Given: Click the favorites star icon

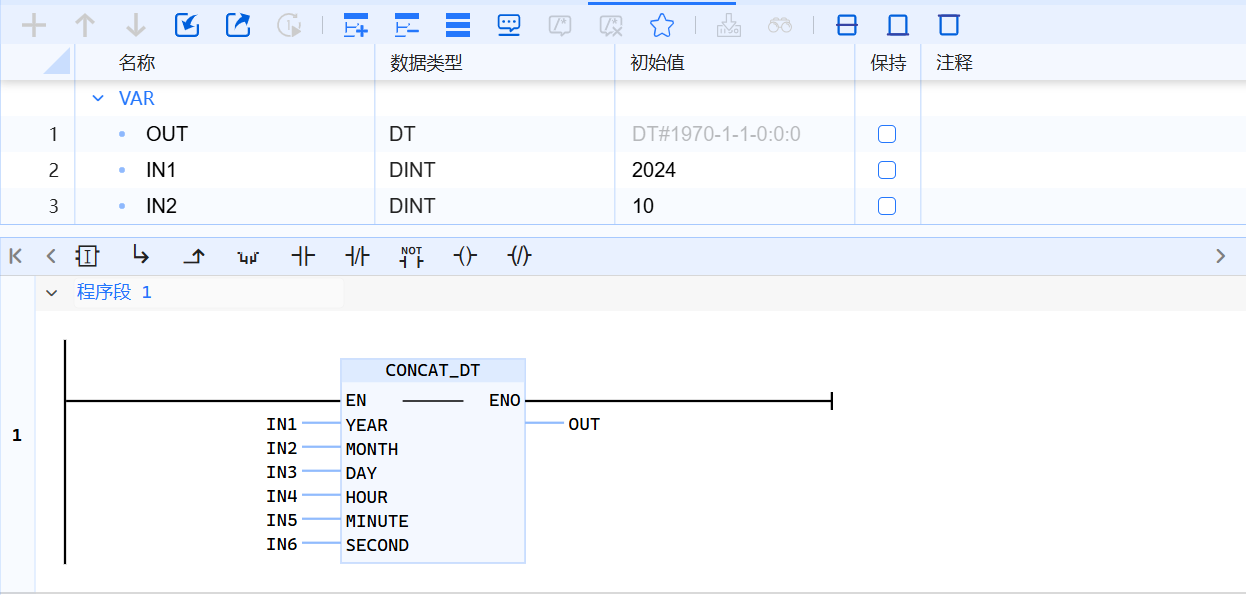Looking at the screenshot, I should [x=661, y=25].
